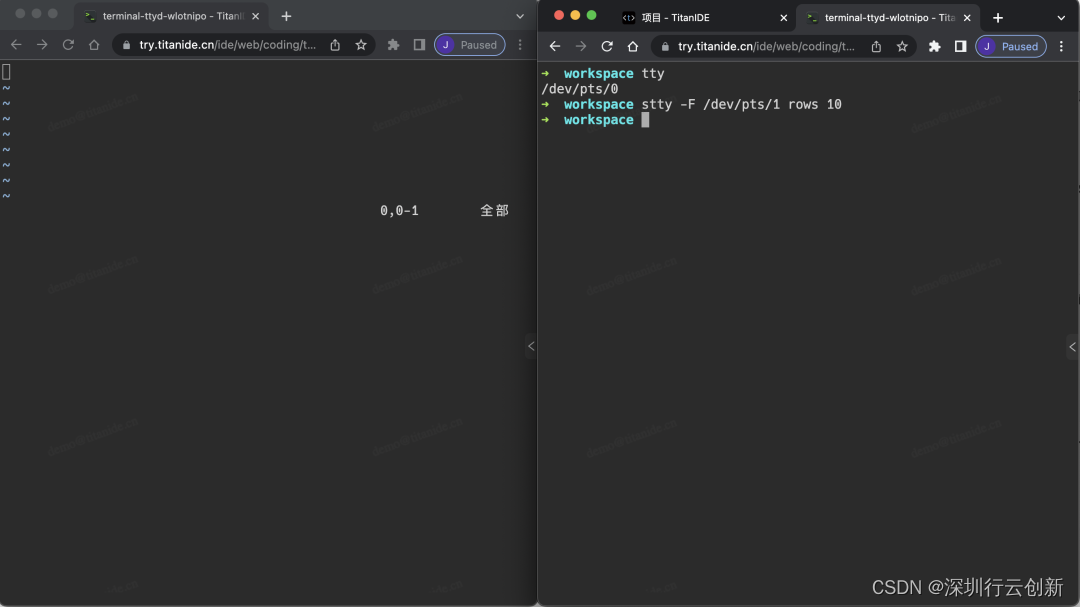Minimize right browser window yellow button
The width and height of the screenshot is (1080, 607).
tap(575, 15)
